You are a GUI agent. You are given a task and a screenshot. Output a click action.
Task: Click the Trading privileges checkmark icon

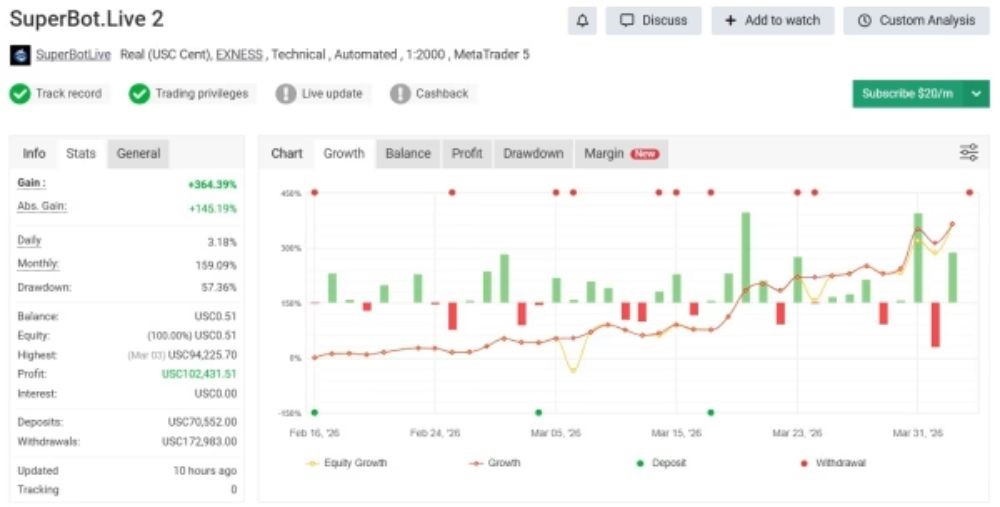pos(139,94)
